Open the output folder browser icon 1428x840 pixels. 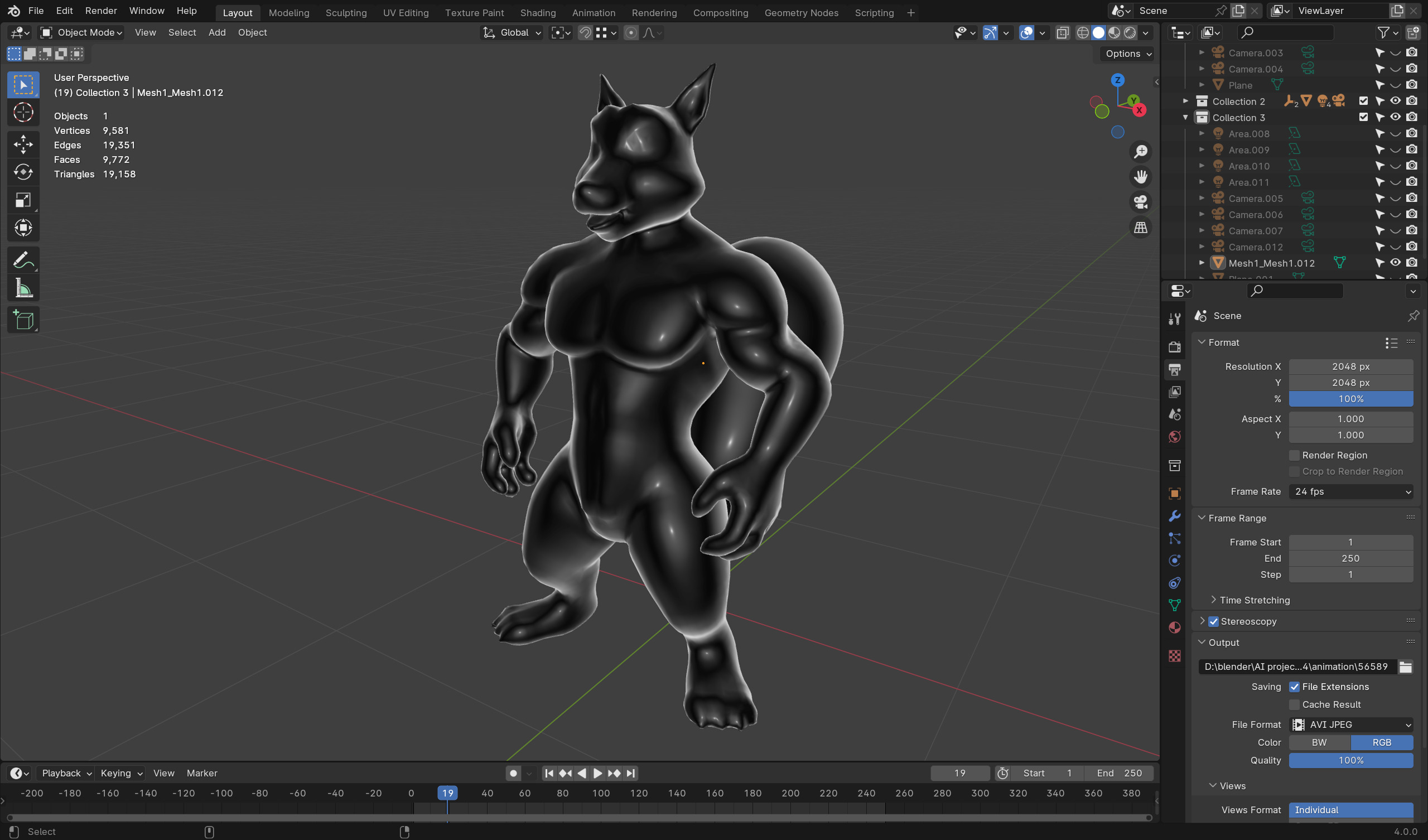coord(1405,667)
